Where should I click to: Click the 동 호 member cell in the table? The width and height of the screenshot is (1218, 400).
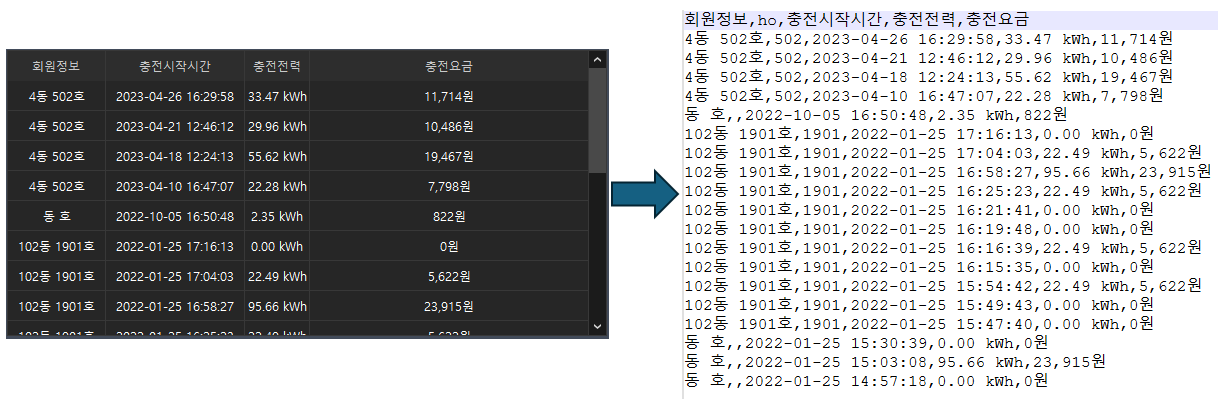(55, 217)
